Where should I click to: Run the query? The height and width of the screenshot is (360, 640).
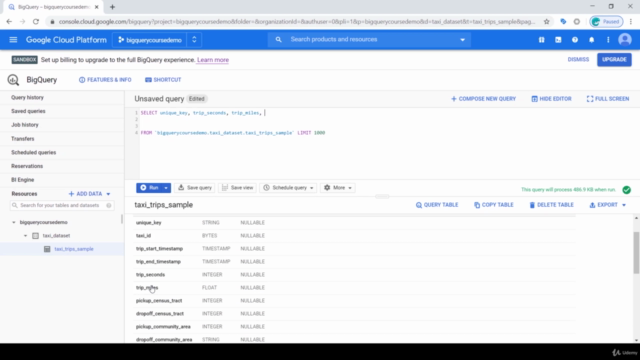tap(149, 188)
